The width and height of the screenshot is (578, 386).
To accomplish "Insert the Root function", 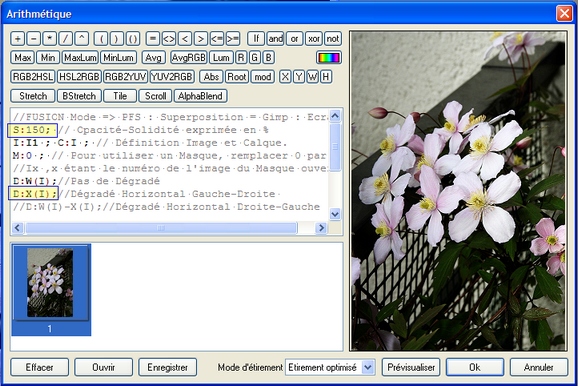I will click(x=237, y=77).
